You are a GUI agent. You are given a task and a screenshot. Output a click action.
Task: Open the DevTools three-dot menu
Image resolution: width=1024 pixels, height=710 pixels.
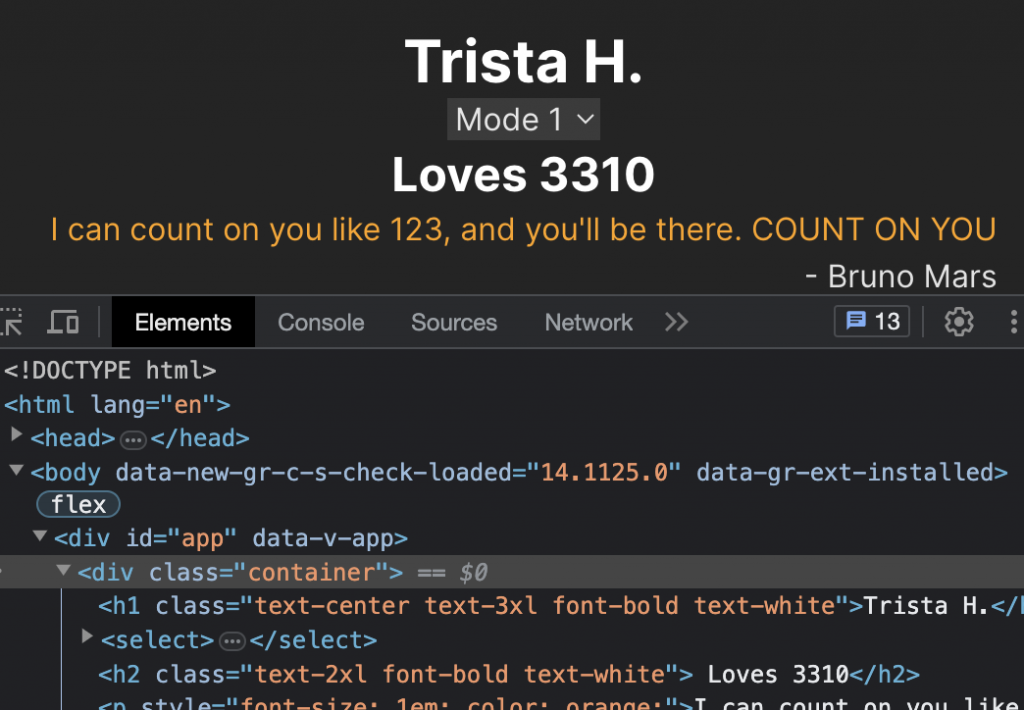[1013, 322]
